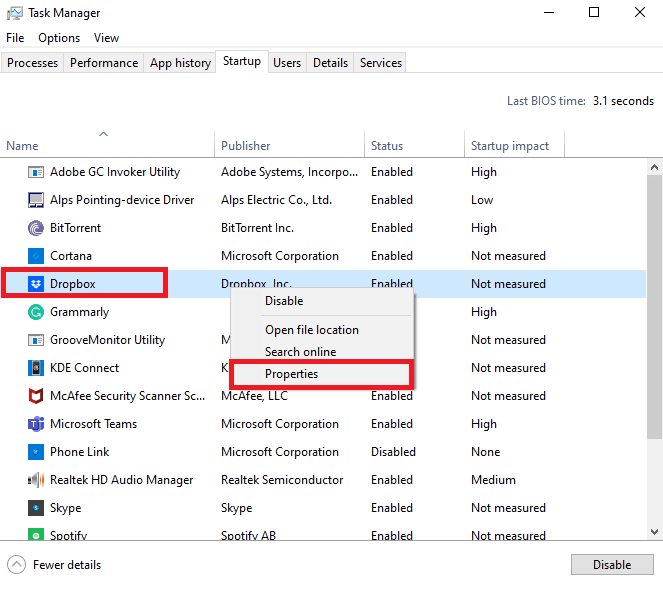Switch to the Processes tab
The width and height of the screenshot is (663, 589).
click(33, 63)
